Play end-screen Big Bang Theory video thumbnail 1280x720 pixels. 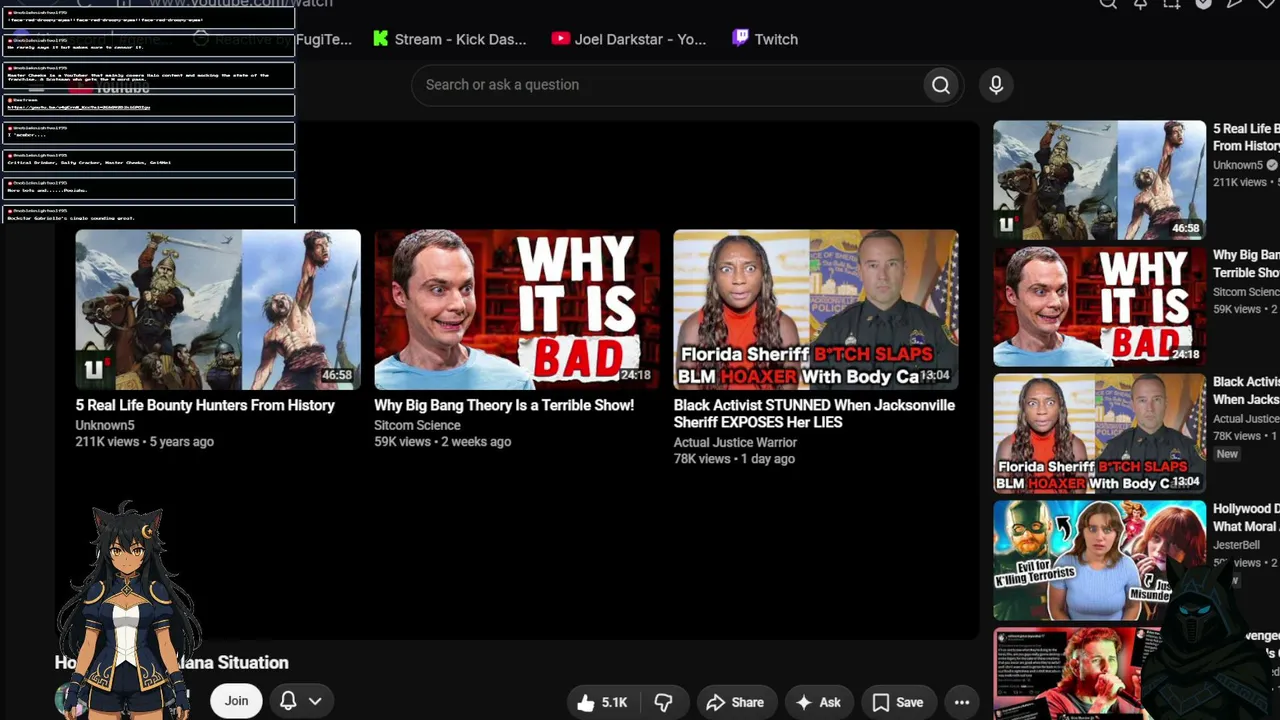click(x=517, y=310)
